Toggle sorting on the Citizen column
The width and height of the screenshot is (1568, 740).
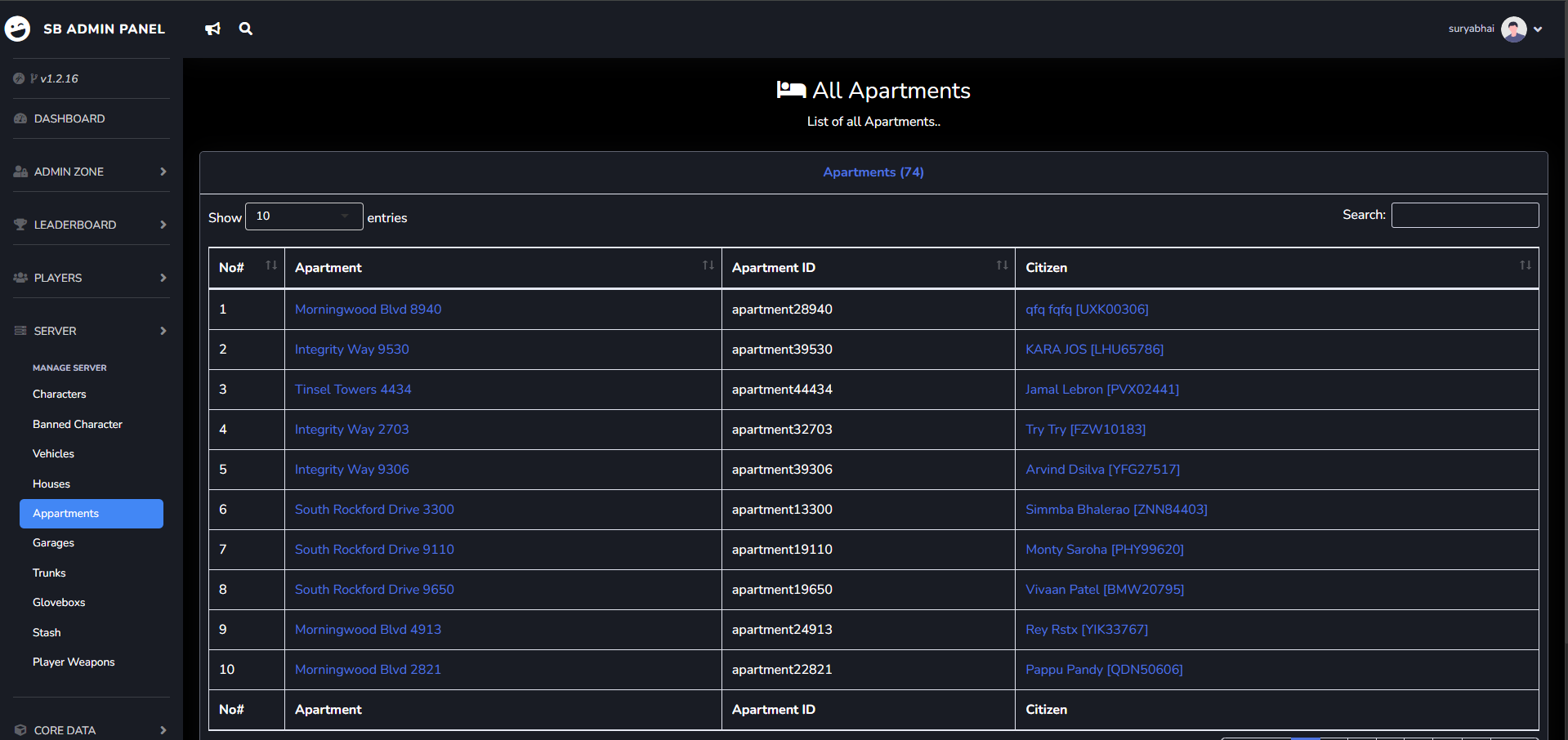coord(1525,265)
